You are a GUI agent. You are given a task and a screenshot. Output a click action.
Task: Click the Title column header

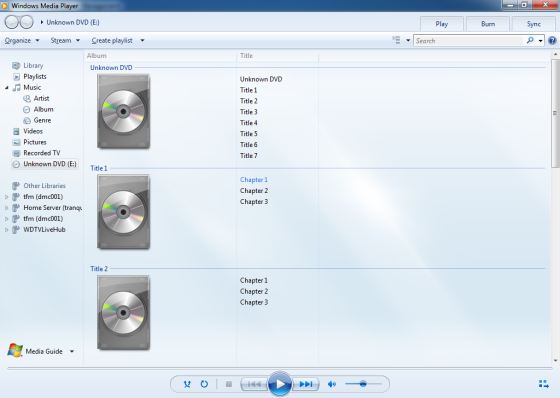pyautogui.click(x=246, y=56)
